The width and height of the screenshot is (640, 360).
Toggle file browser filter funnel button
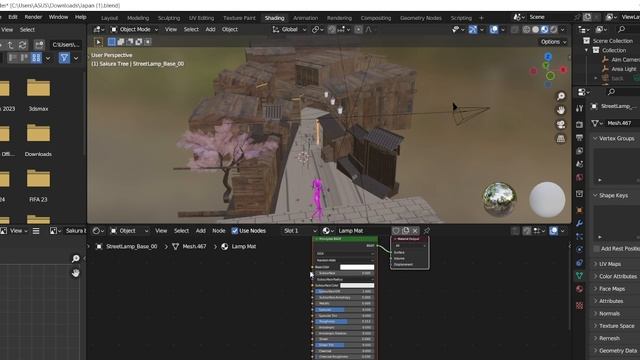64,58
